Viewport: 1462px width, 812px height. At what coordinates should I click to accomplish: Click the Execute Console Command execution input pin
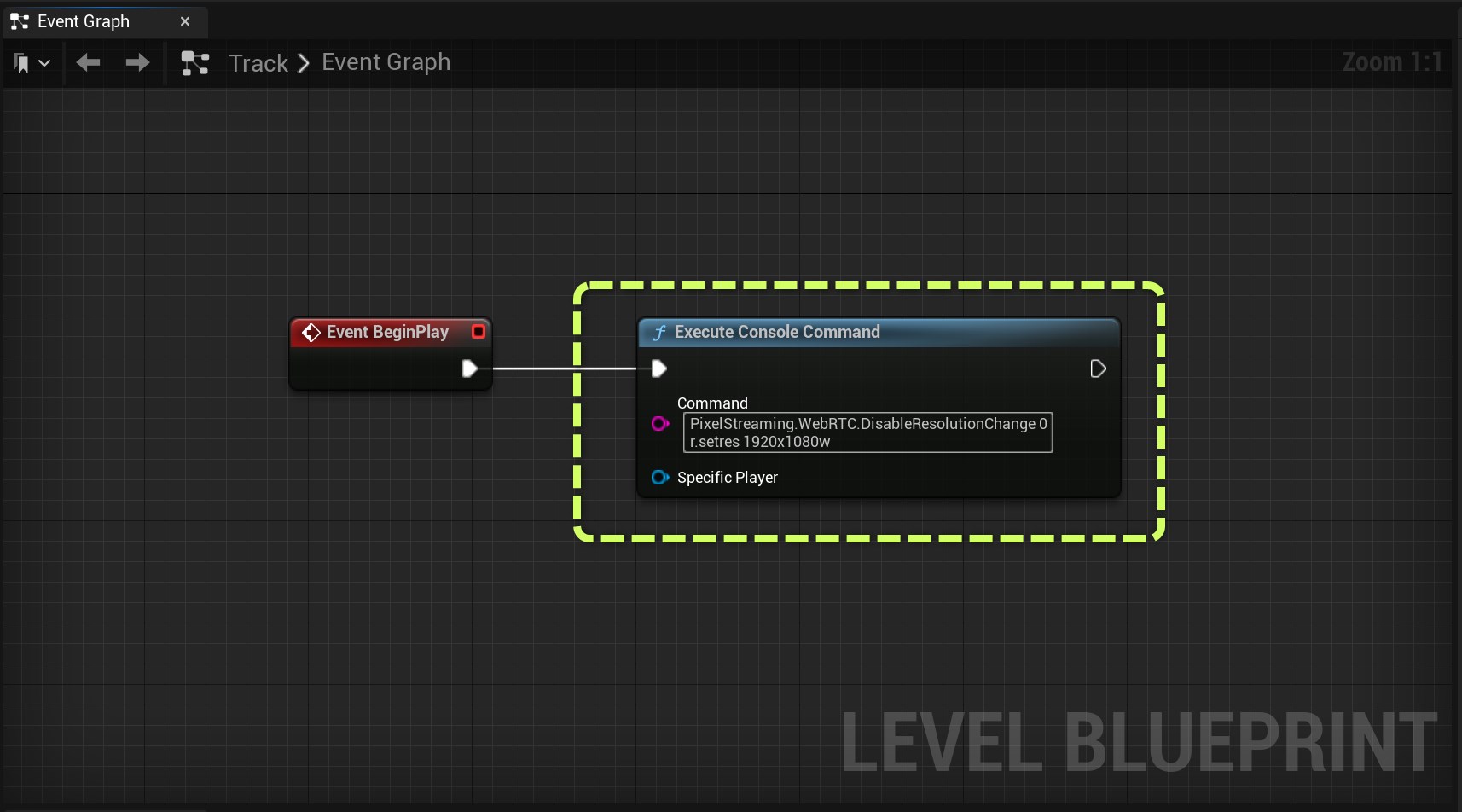[658, 368]
